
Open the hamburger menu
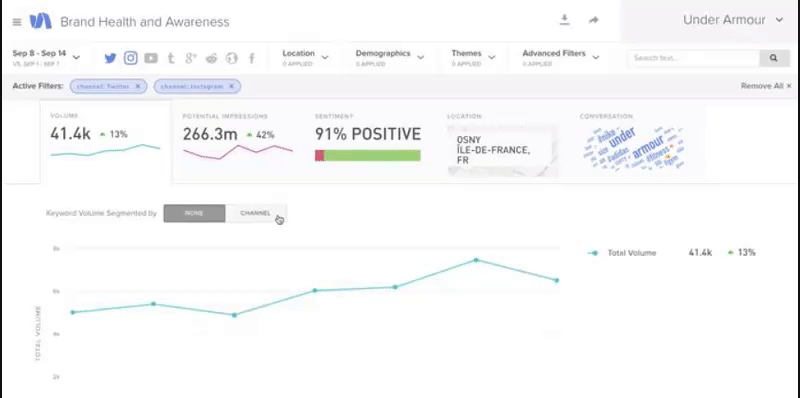tap(17, 22)
